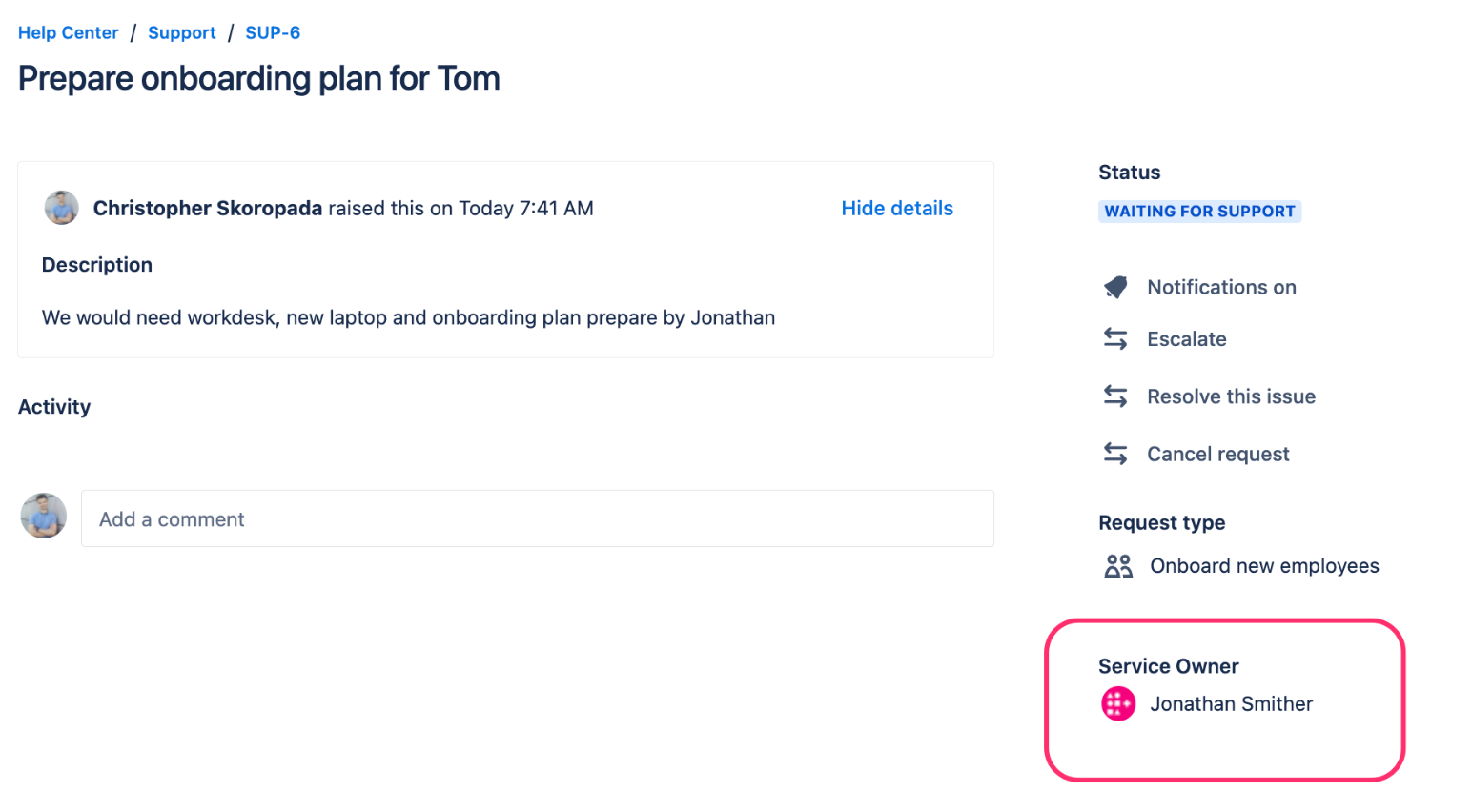Click the Cancel request arrows icon
The image size is (1472, 812).
(1115, 454)
